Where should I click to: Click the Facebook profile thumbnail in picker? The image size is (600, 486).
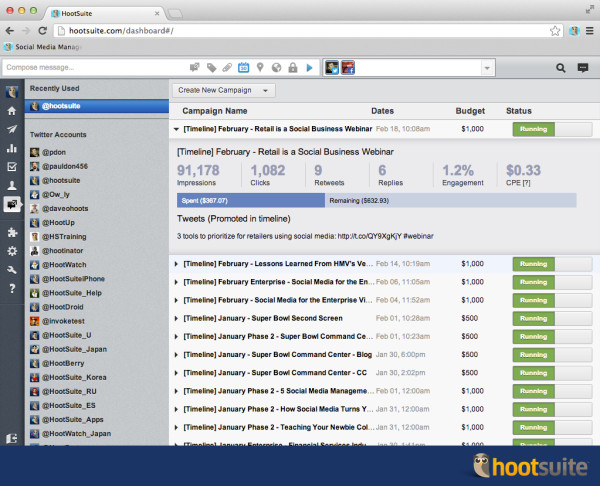(348, 68)
